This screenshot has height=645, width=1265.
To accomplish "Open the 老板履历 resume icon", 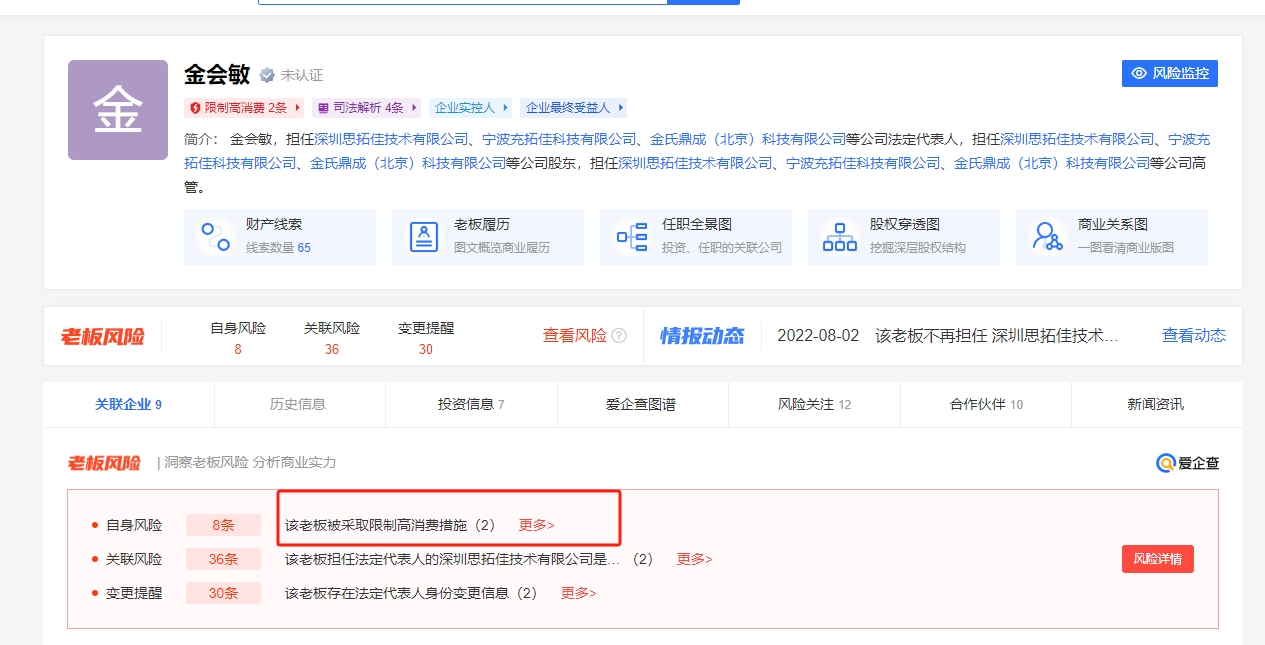I will point(424,237).
